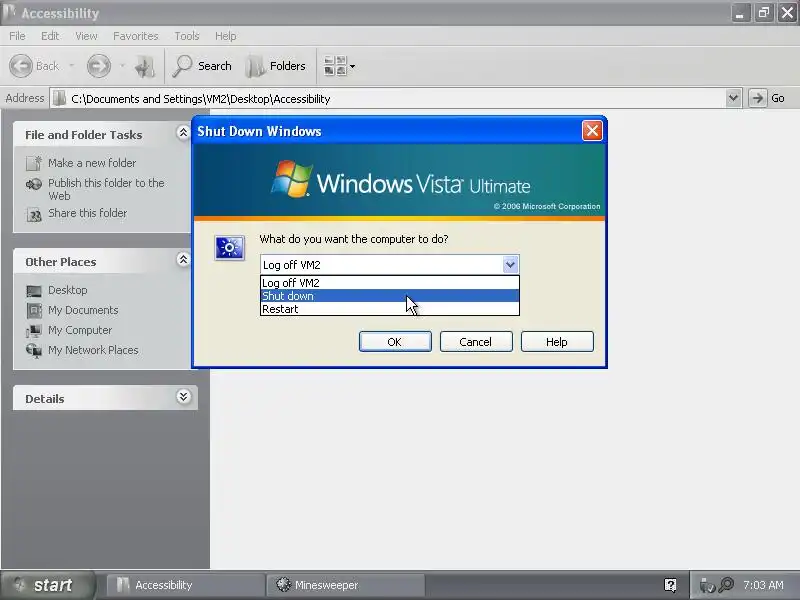The width and height of the screenshot is (800, 600).
Task: Click the My Computer icon
Action: pyautogui.click(x=34, y=331)
